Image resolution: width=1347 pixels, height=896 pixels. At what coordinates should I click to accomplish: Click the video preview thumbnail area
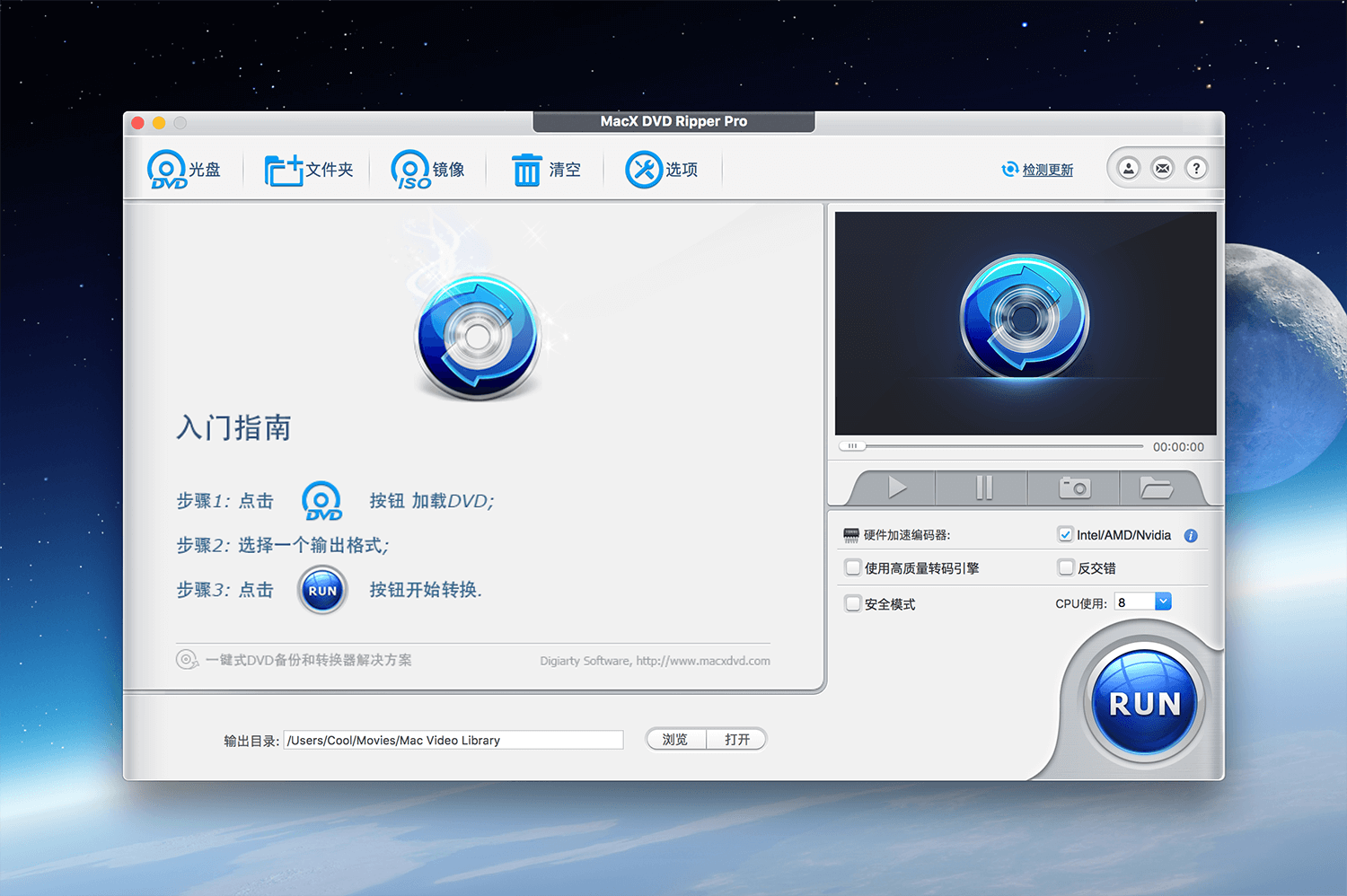1026,323
